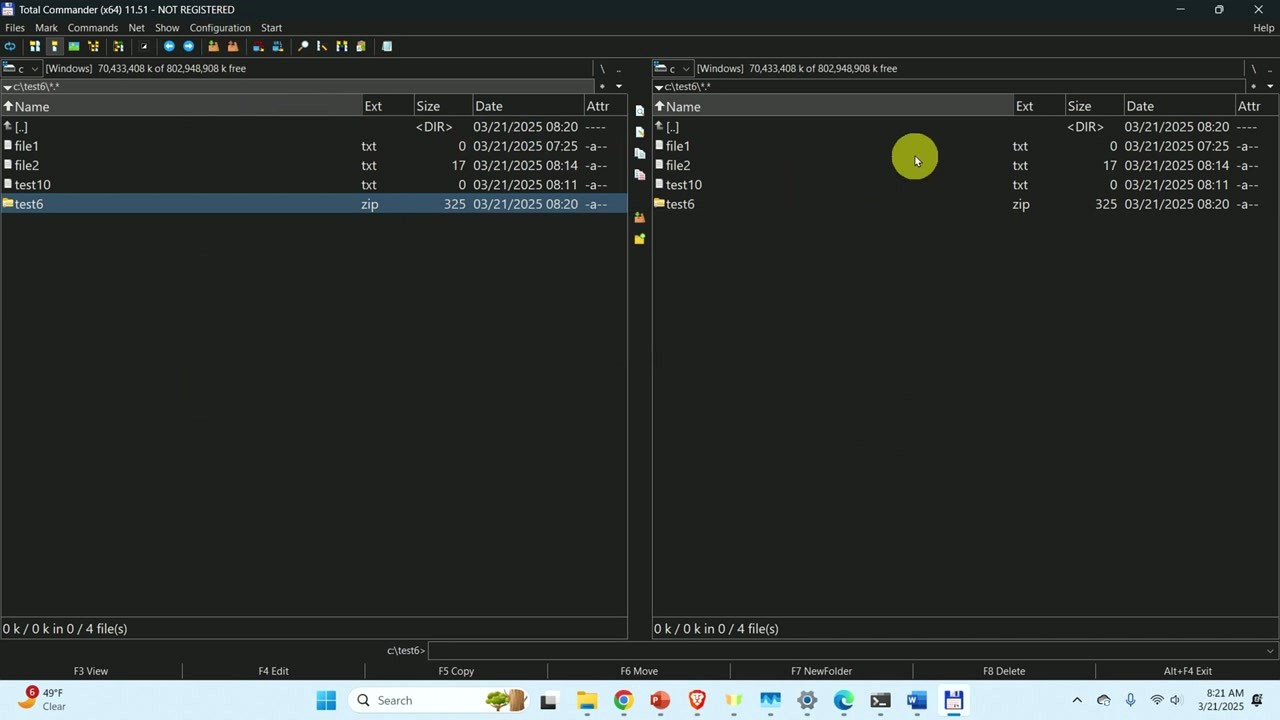Switch left panel to thumbnails view
Image resolution: width=1280 pixels, height=720 pixels.
pyautogui.click(x=73, y=46)
